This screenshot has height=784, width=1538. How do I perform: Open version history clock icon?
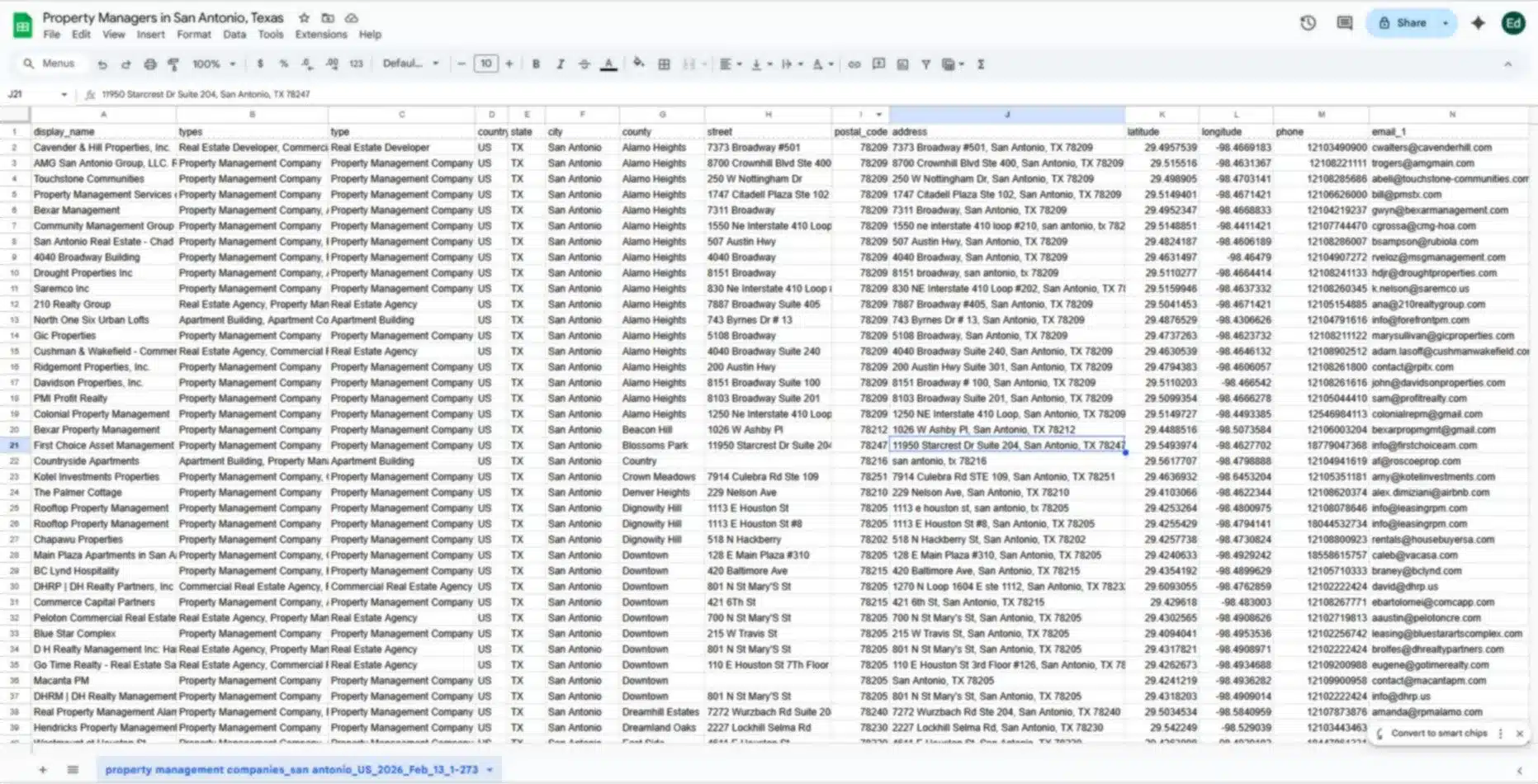[x=1308, y=23]
